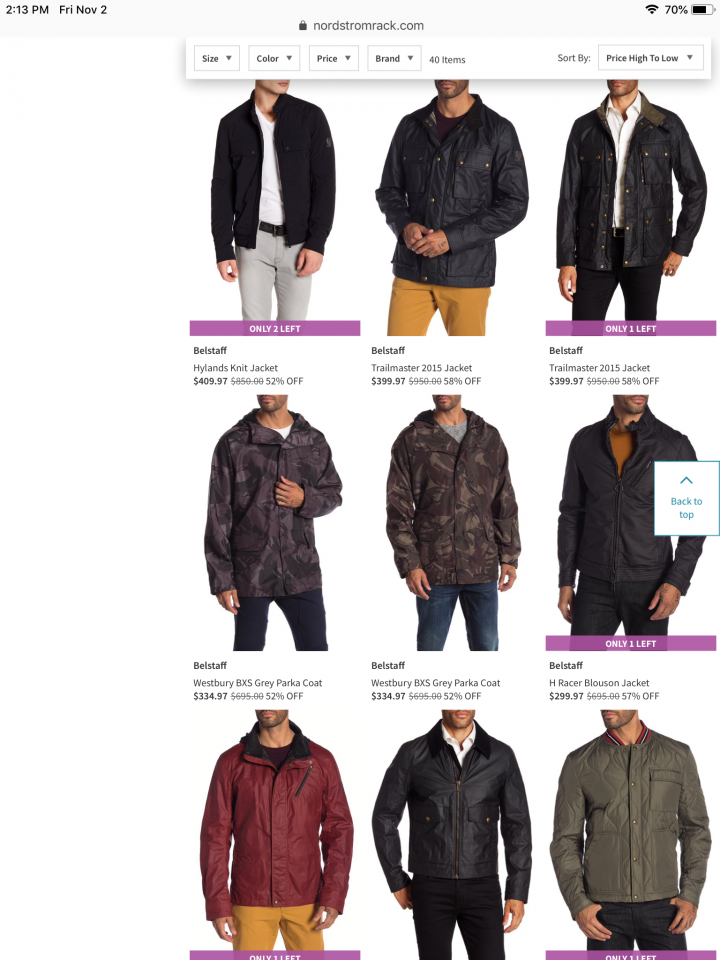Viewport: 720px width, 960px height.
Task: Tap the lock icon beside nordstromrack.com
Action: click(x=302, y=26)
